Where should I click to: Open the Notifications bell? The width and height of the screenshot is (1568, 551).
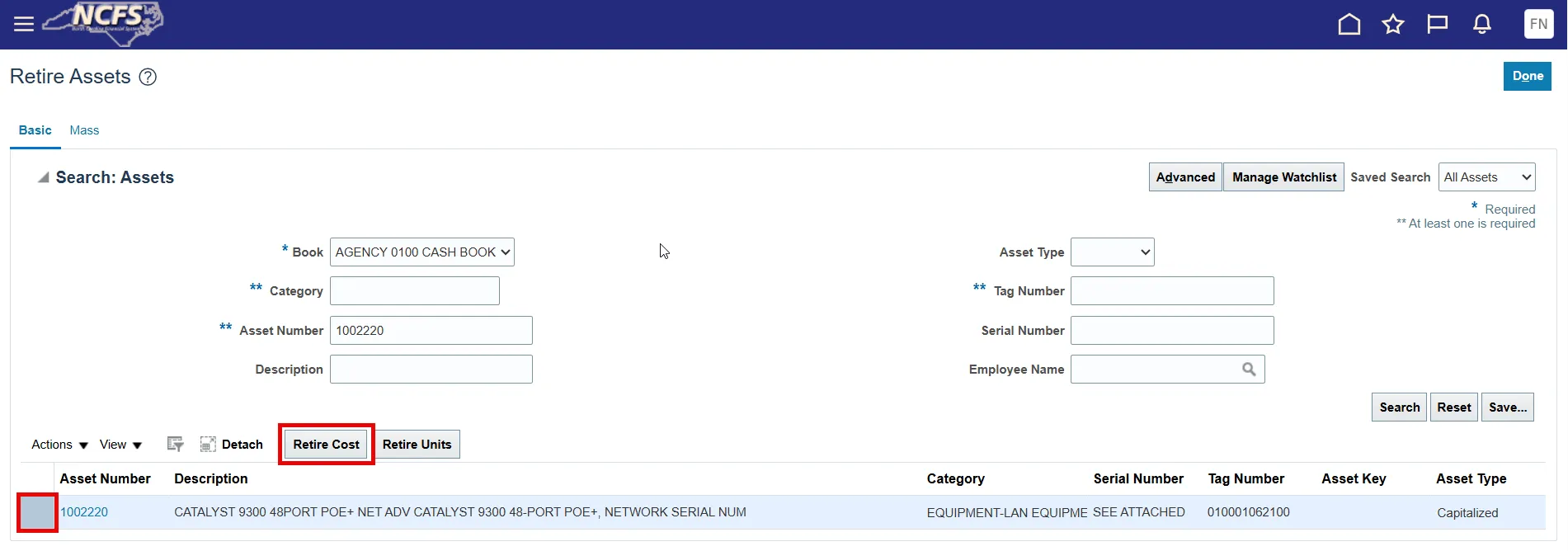(1482, 24)
